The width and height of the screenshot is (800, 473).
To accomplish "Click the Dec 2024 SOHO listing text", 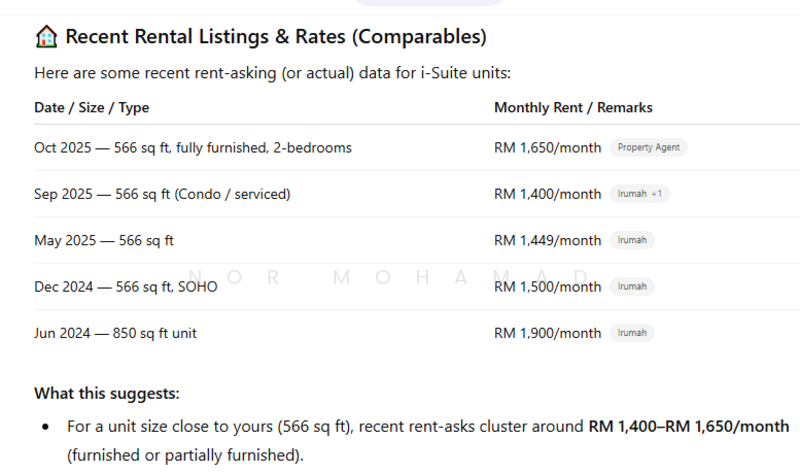I will (x=125, y=287).
